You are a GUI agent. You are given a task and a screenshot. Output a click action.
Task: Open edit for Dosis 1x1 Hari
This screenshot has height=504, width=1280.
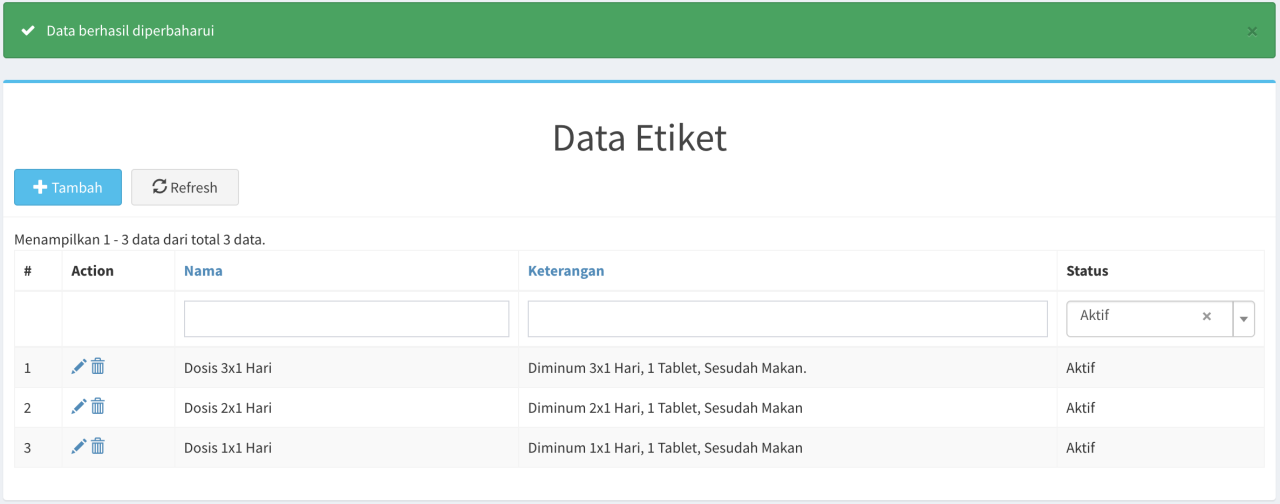coord(79,447)
